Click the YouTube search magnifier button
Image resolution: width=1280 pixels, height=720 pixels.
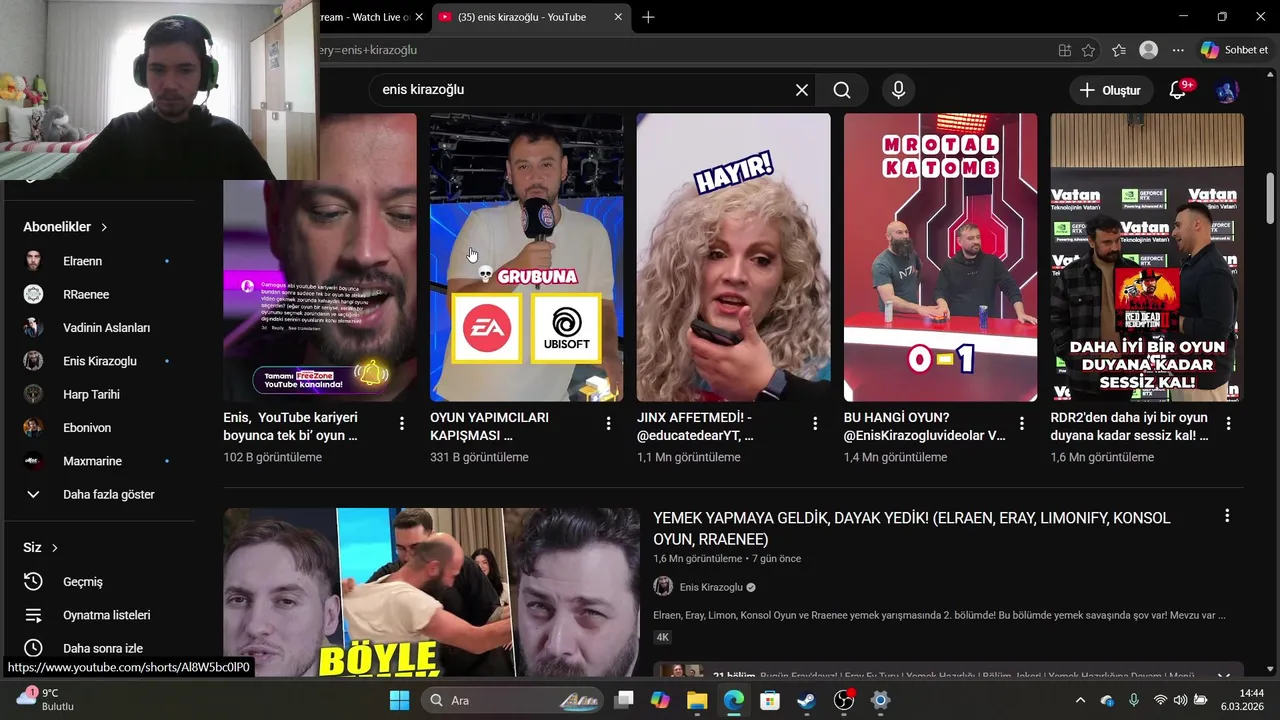[842, 90]
